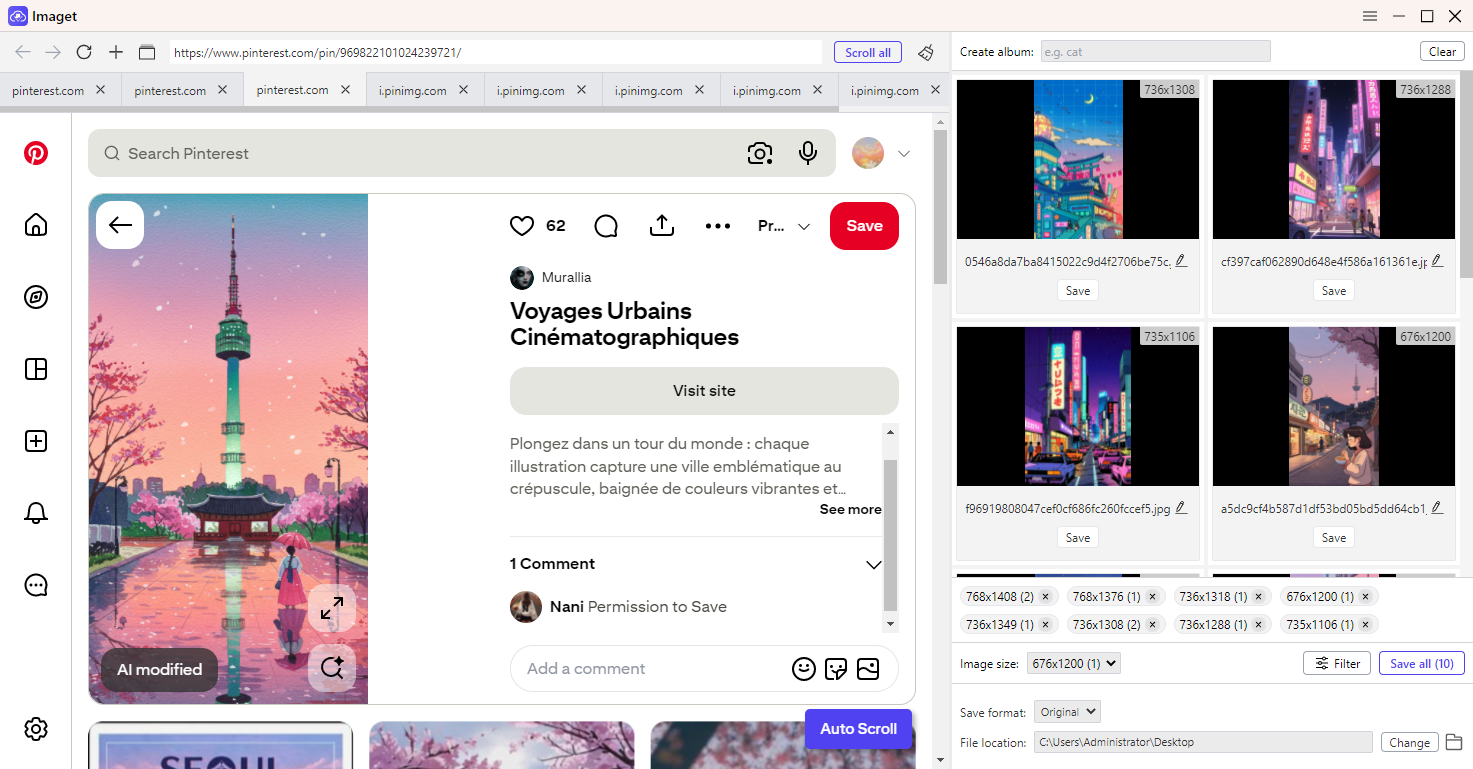Click the image list vertical scrollbar
The width and height of the screenshot is (1473, 769).
tap(1466, 176)
